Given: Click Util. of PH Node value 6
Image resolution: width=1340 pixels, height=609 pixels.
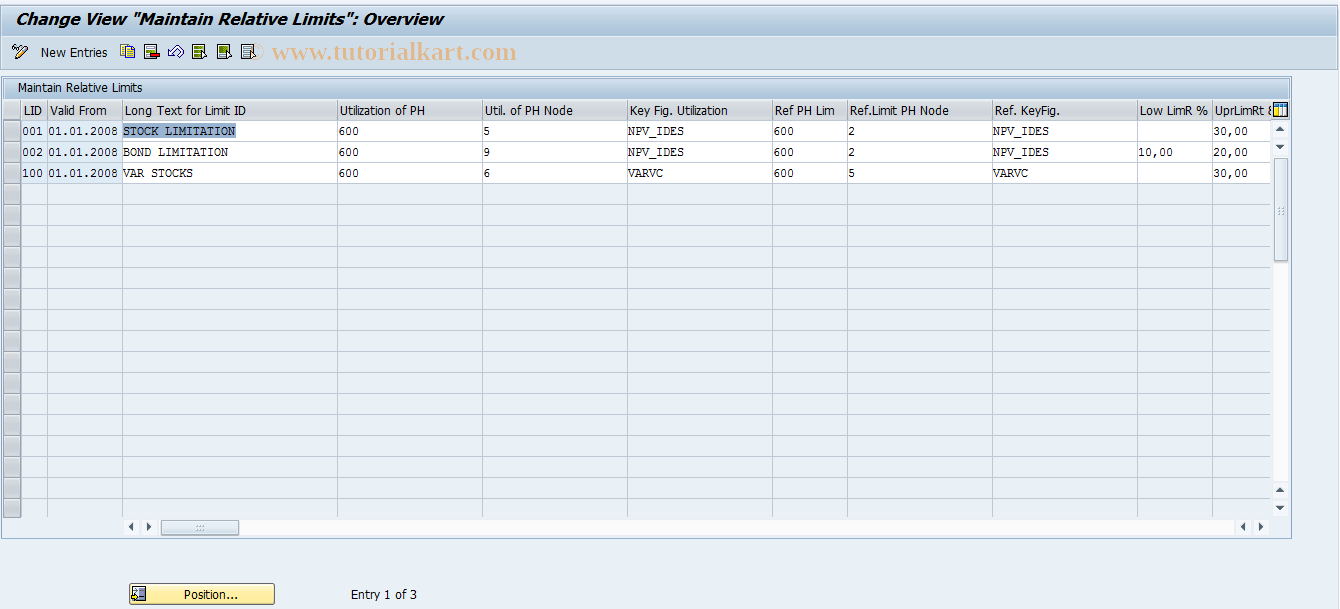Looking at the screenshot, I should [555, 173].
